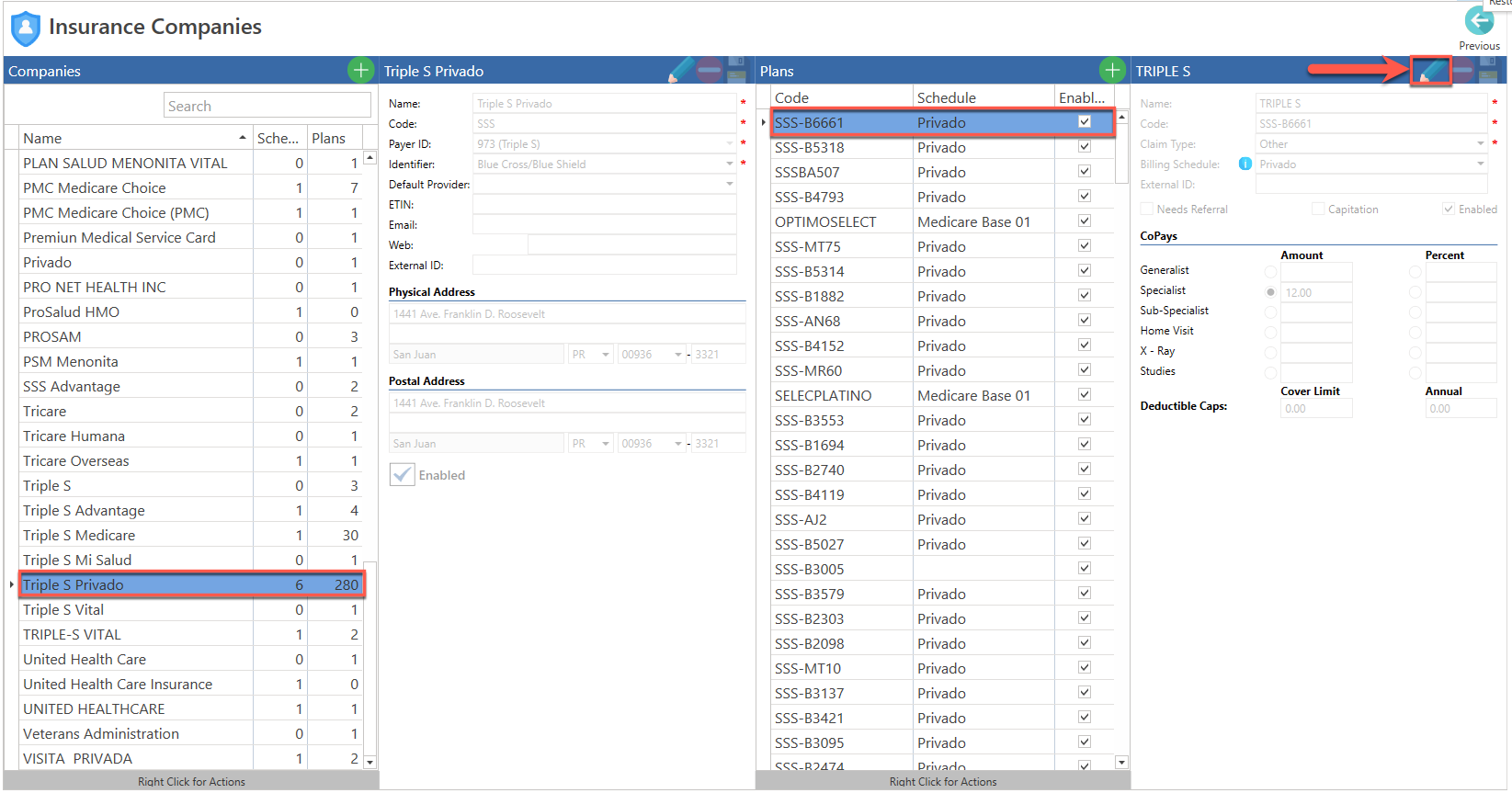
Task: Click the company Email field
Action: pyautogui.click(x=605, y=224)
